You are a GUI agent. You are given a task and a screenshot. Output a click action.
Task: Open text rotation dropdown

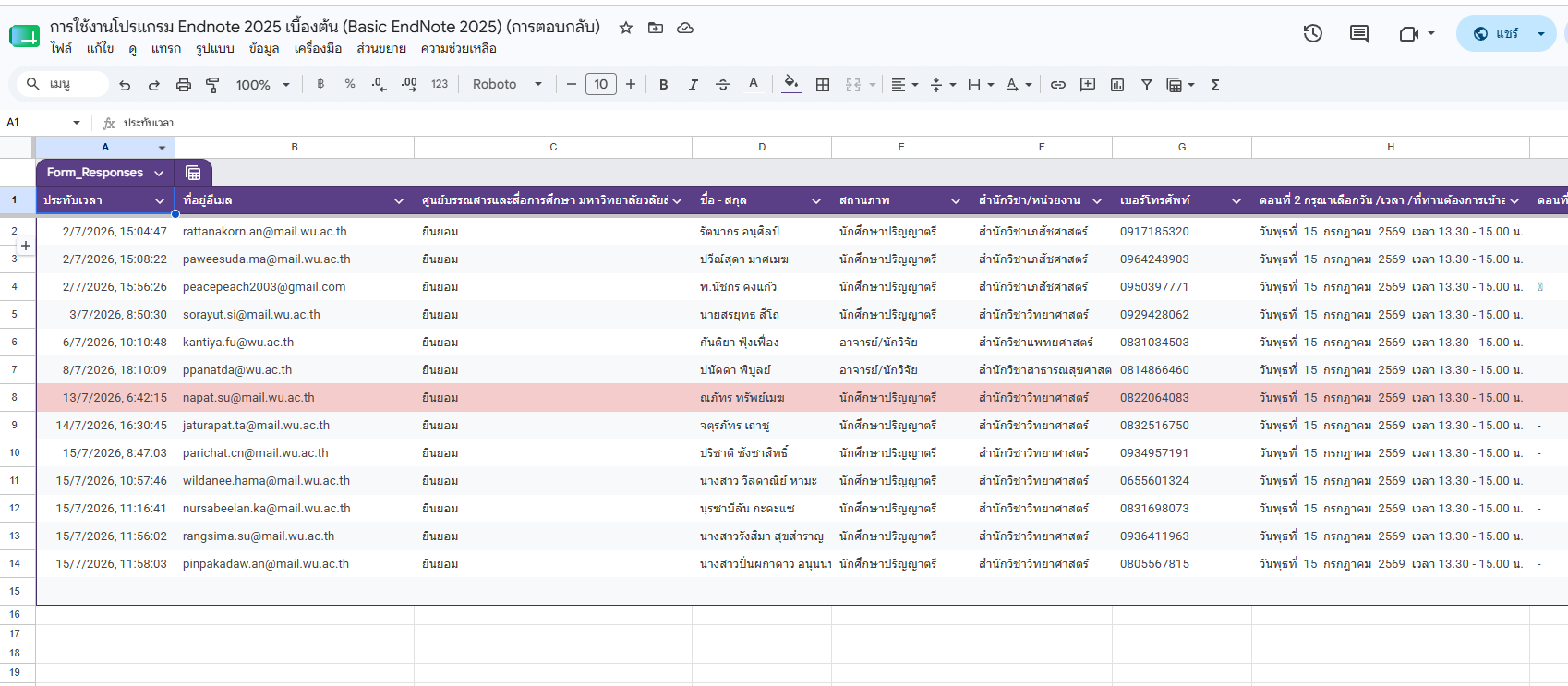(x=1019, y=85)
